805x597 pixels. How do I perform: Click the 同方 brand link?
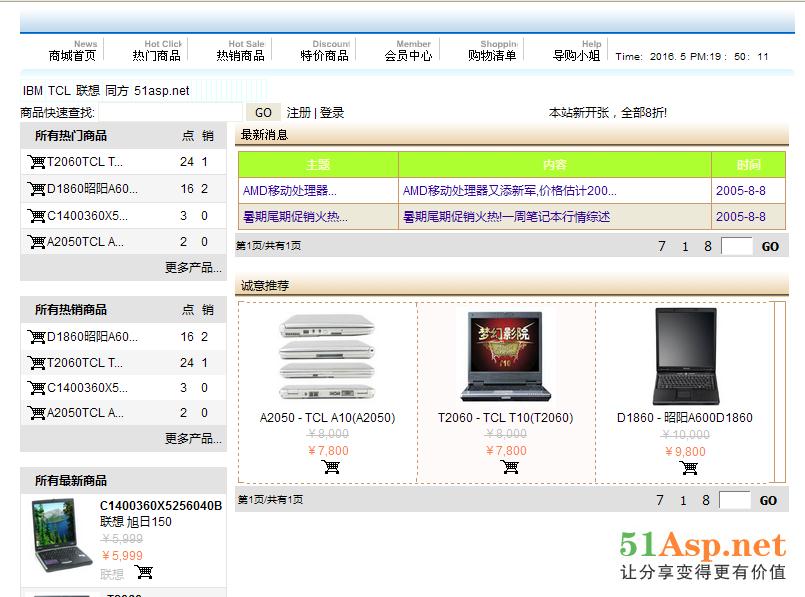tap(117, 91)
